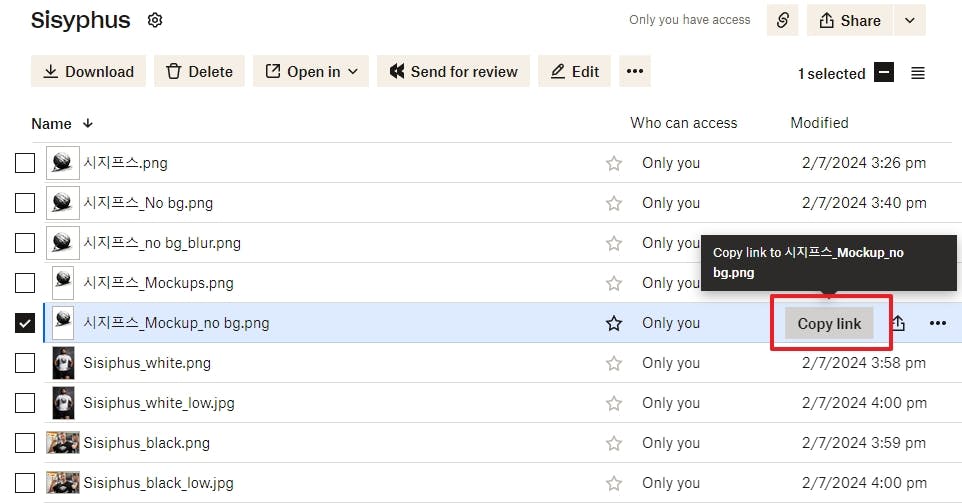Expand the Open in dropdown
This screenshot has height=503, width=962.
(311, 71)
